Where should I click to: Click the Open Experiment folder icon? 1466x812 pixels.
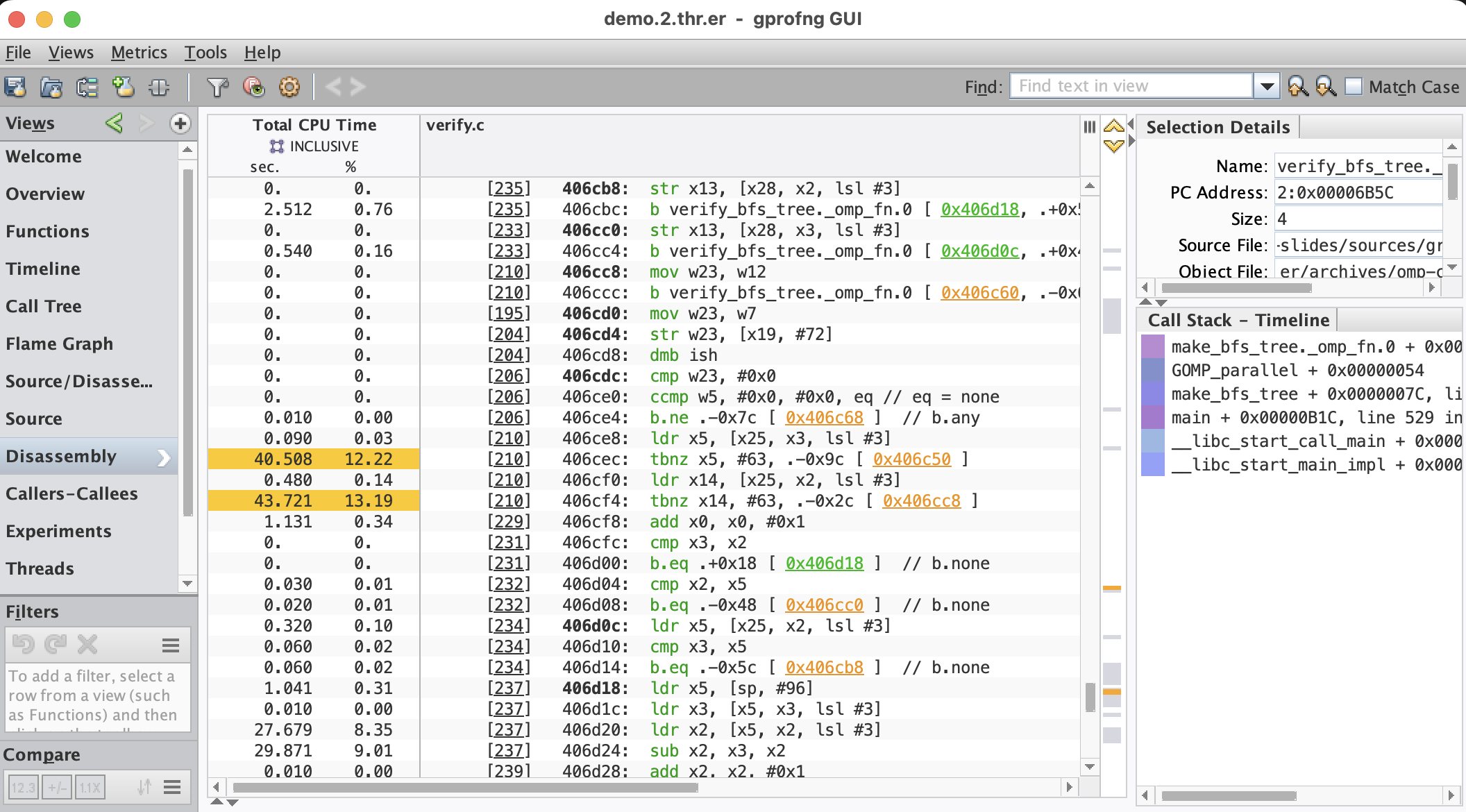point(51,87)
